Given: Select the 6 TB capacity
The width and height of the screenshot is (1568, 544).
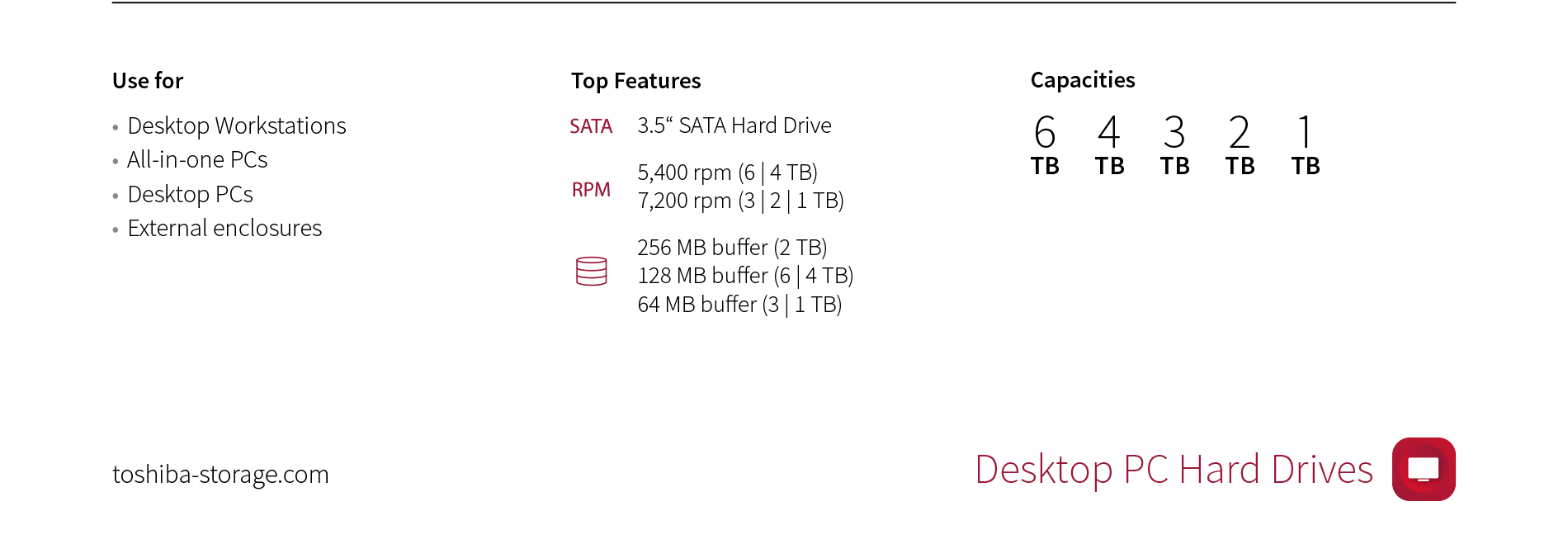Looking at the screenshot, I should [1045, 146].
